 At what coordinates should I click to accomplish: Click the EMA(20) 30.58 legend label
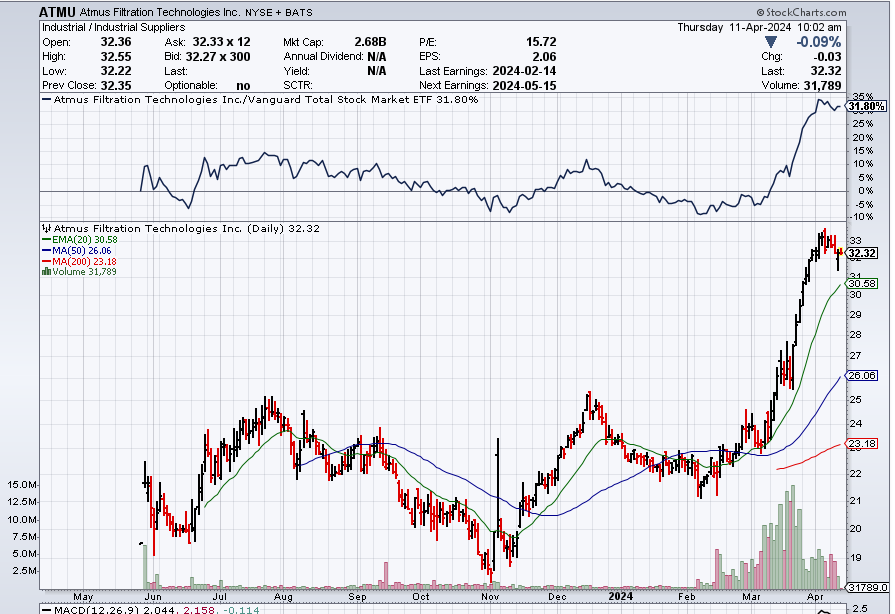(x=84, y=240)
